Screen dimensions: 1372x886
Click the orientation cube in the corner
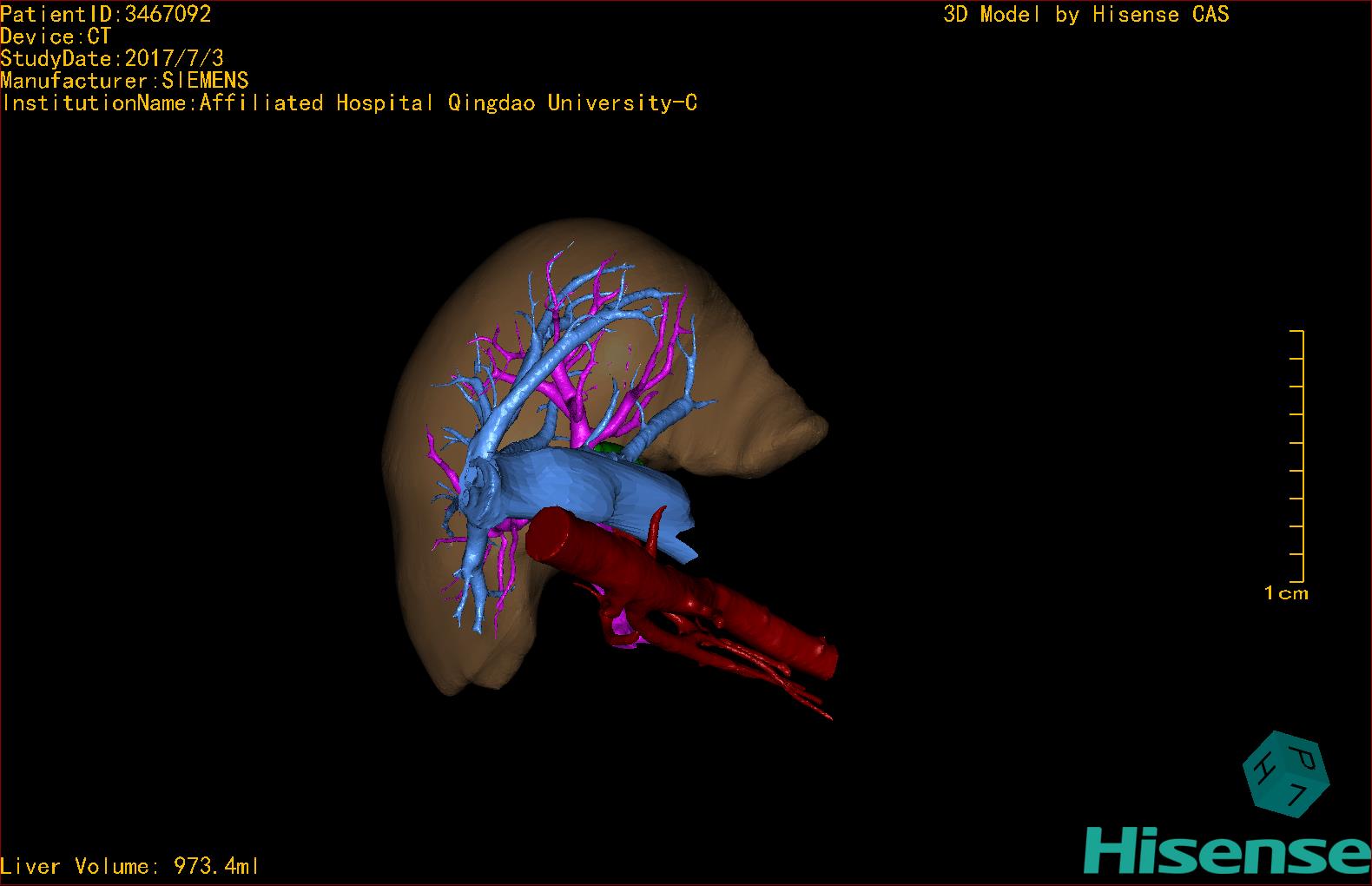[1286, 773]
